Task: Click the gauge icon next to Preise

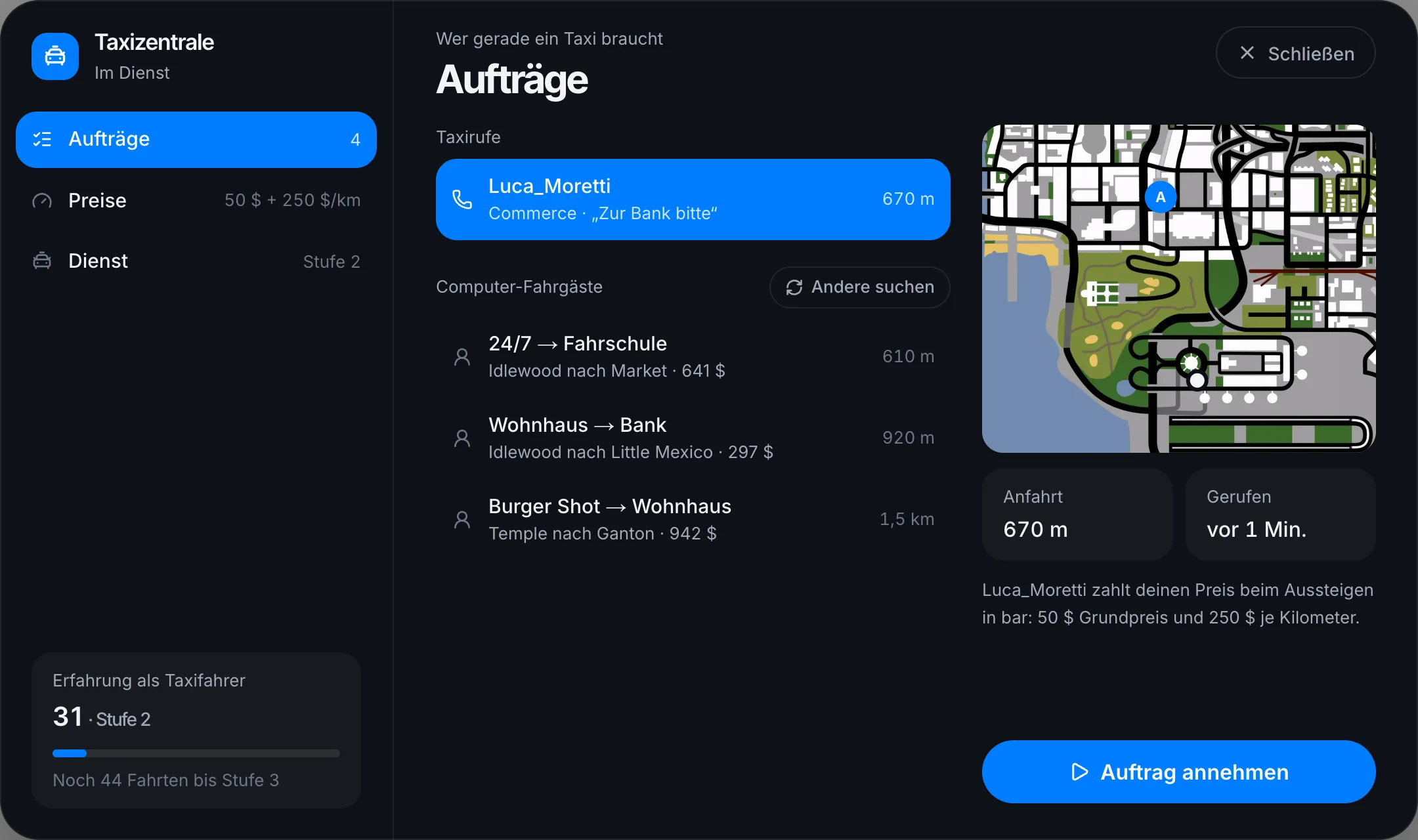Action: pyautogui.click(x=42, y=200)
